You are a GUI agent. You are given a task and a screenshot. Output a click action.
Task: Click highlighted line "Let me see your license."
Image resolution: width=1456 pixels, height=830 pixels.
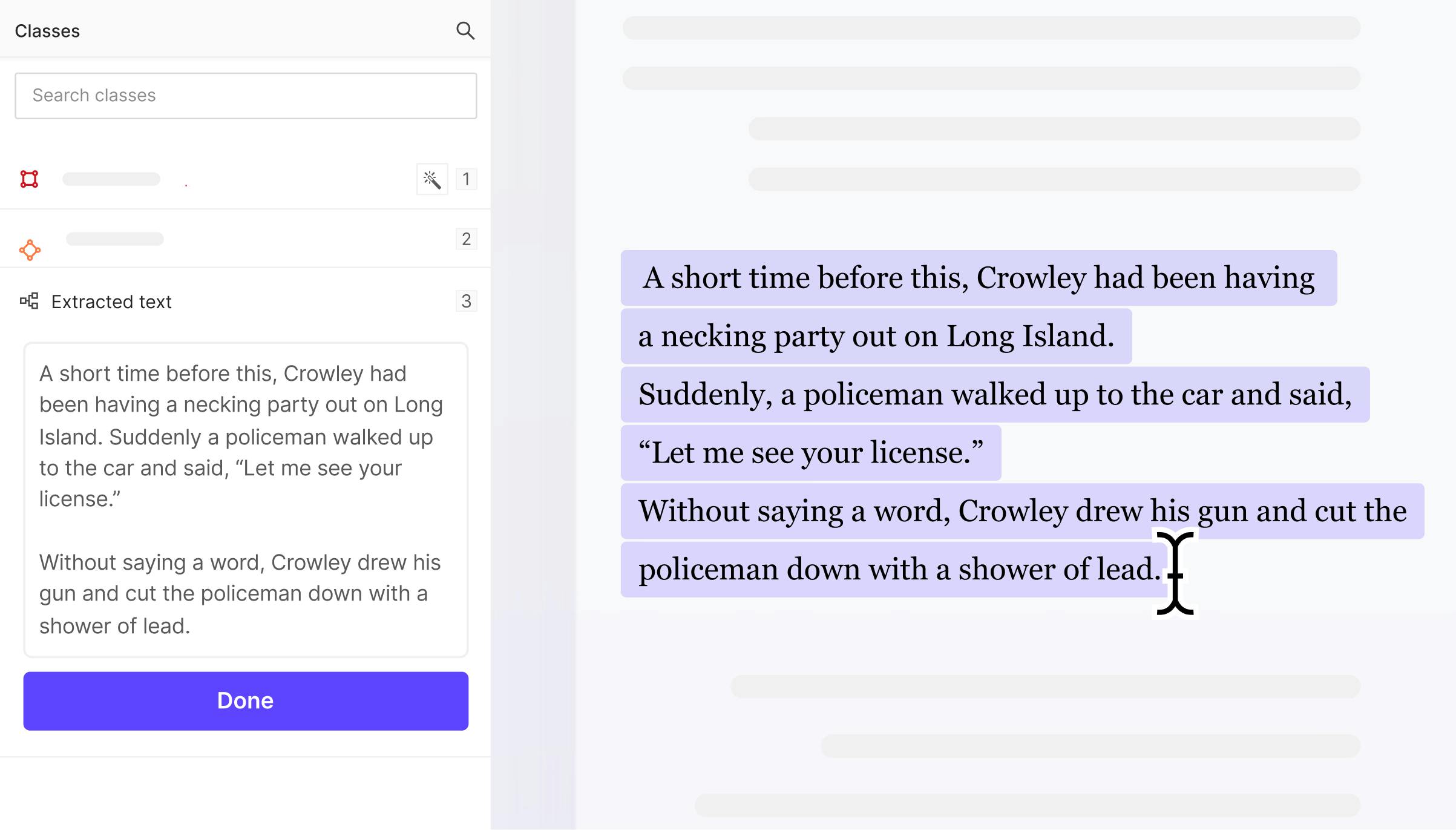[x=811, y=452]
